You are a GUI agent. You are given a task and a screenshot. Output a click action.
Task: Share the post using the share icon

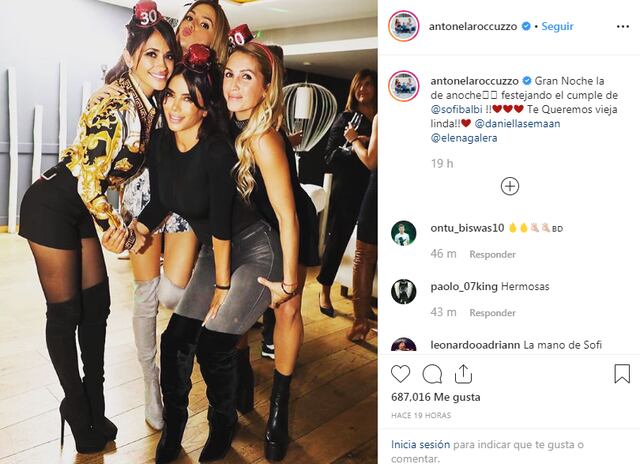click(463, 374)
